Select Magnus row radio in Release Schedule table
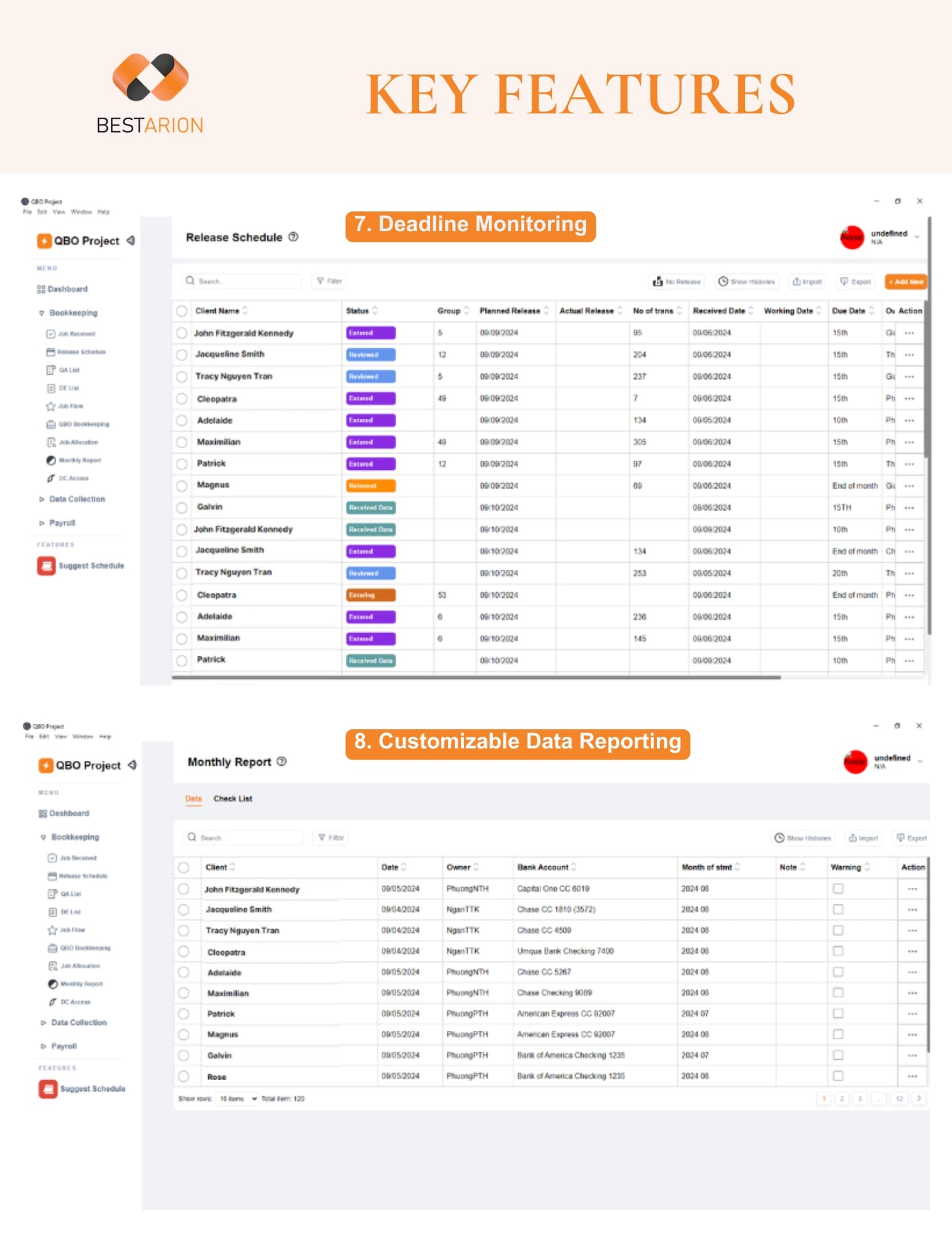952x1233 pixels. (182, 486)
